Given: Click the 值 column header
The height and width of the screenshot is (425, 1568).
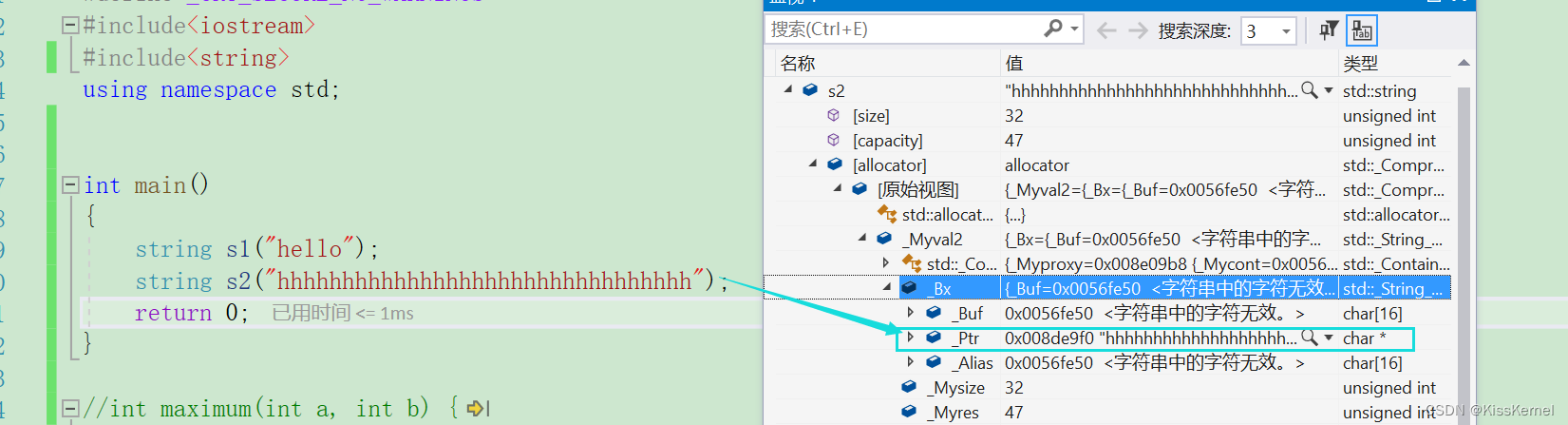Looking at the screenshot, I should (1014, 63).
